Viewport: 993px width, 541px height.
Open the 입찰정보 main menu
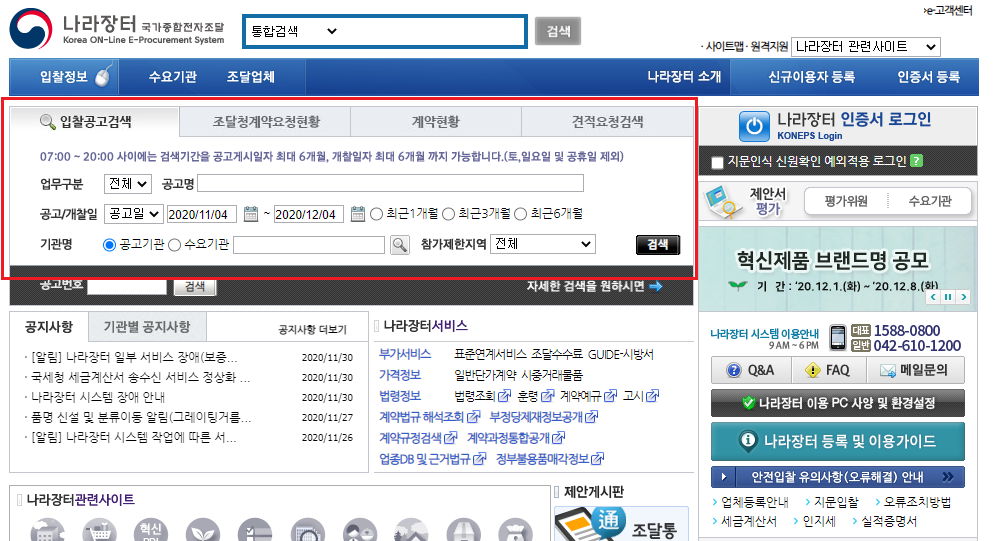pyautogui.click(x=64, y=77)
